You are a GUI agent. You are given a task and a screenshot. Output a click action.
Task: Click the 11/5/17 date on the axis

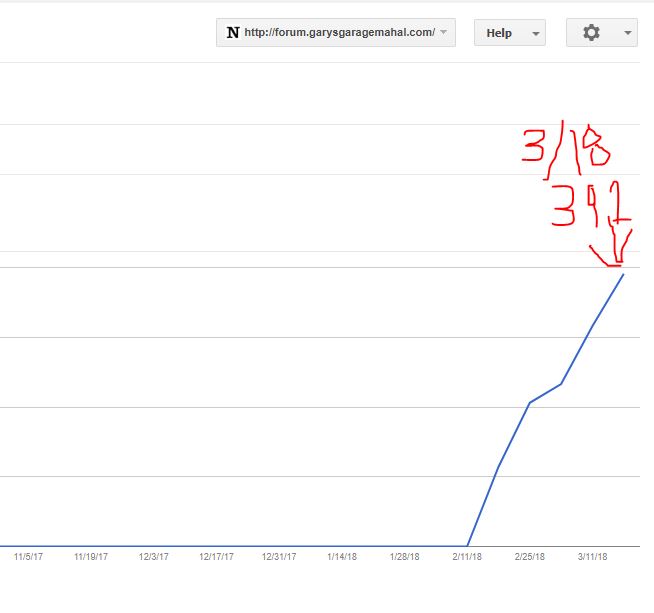tap(28, 556)
